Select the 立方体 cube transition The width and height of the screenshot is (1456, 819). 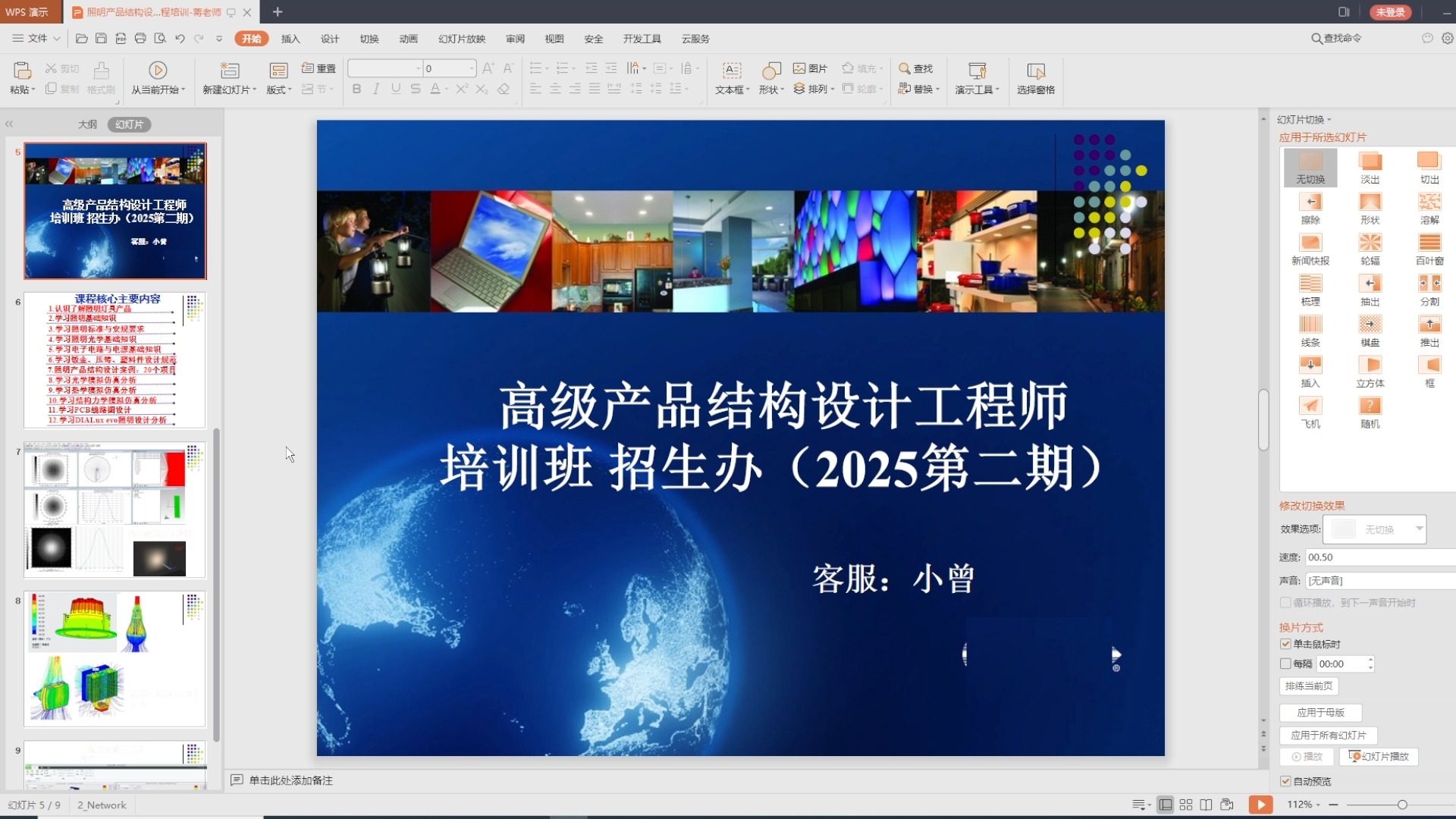1370,372
